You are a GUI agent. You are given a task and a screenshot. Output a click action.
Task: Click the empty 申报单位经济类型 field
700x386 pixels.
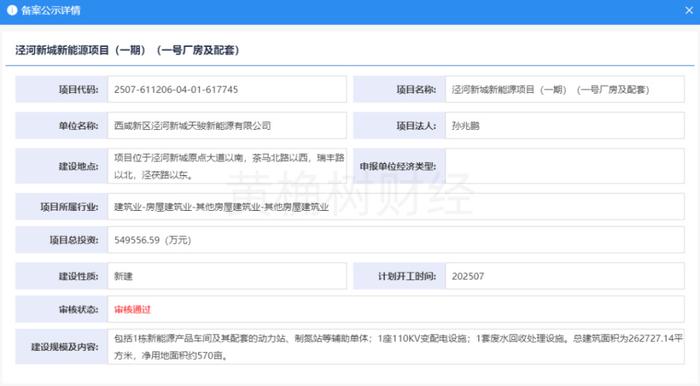[x=565, y=166]
